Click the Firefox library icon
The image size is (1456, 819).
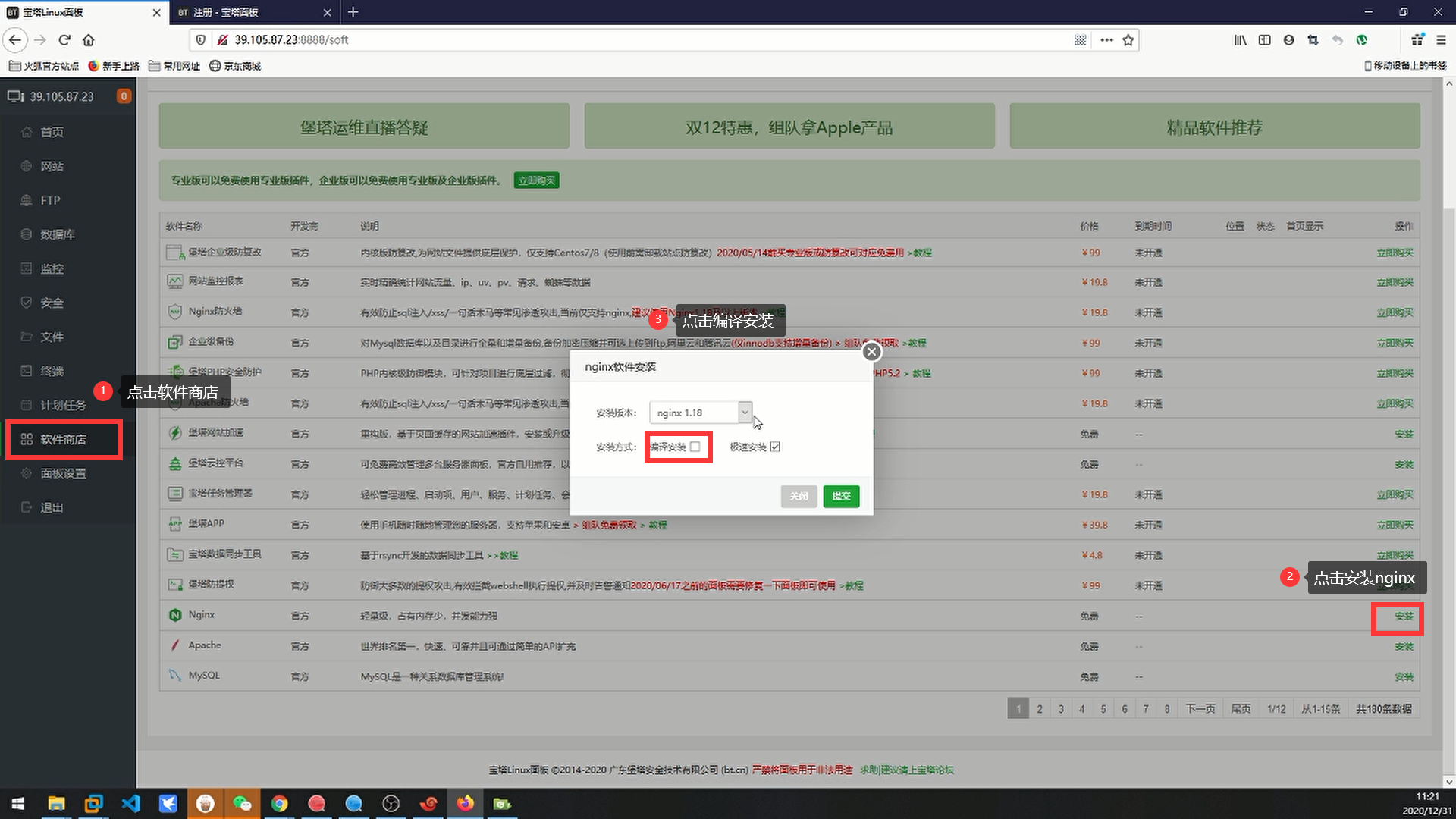click(x=1240, y=40)
